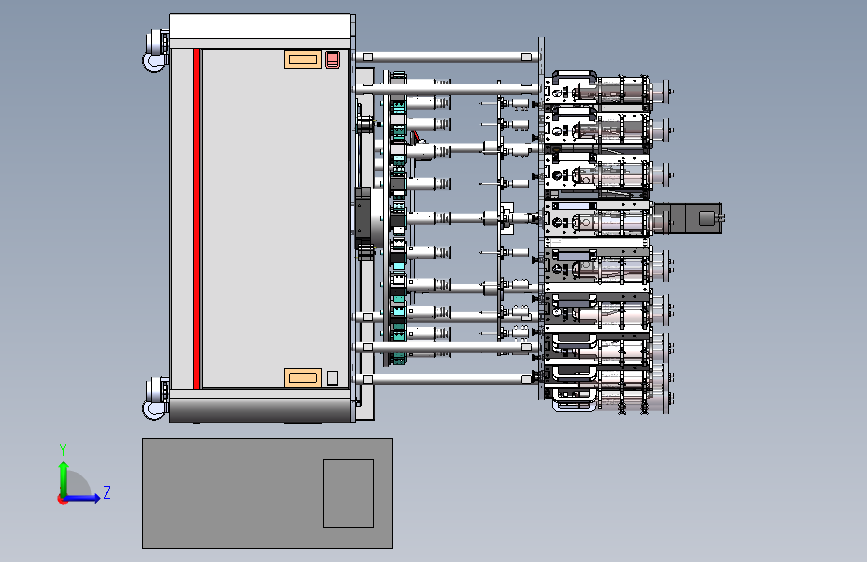Pick the dark motor protruding at far right
The height and width of the screenshot is (562, 867).
point(687,218)
